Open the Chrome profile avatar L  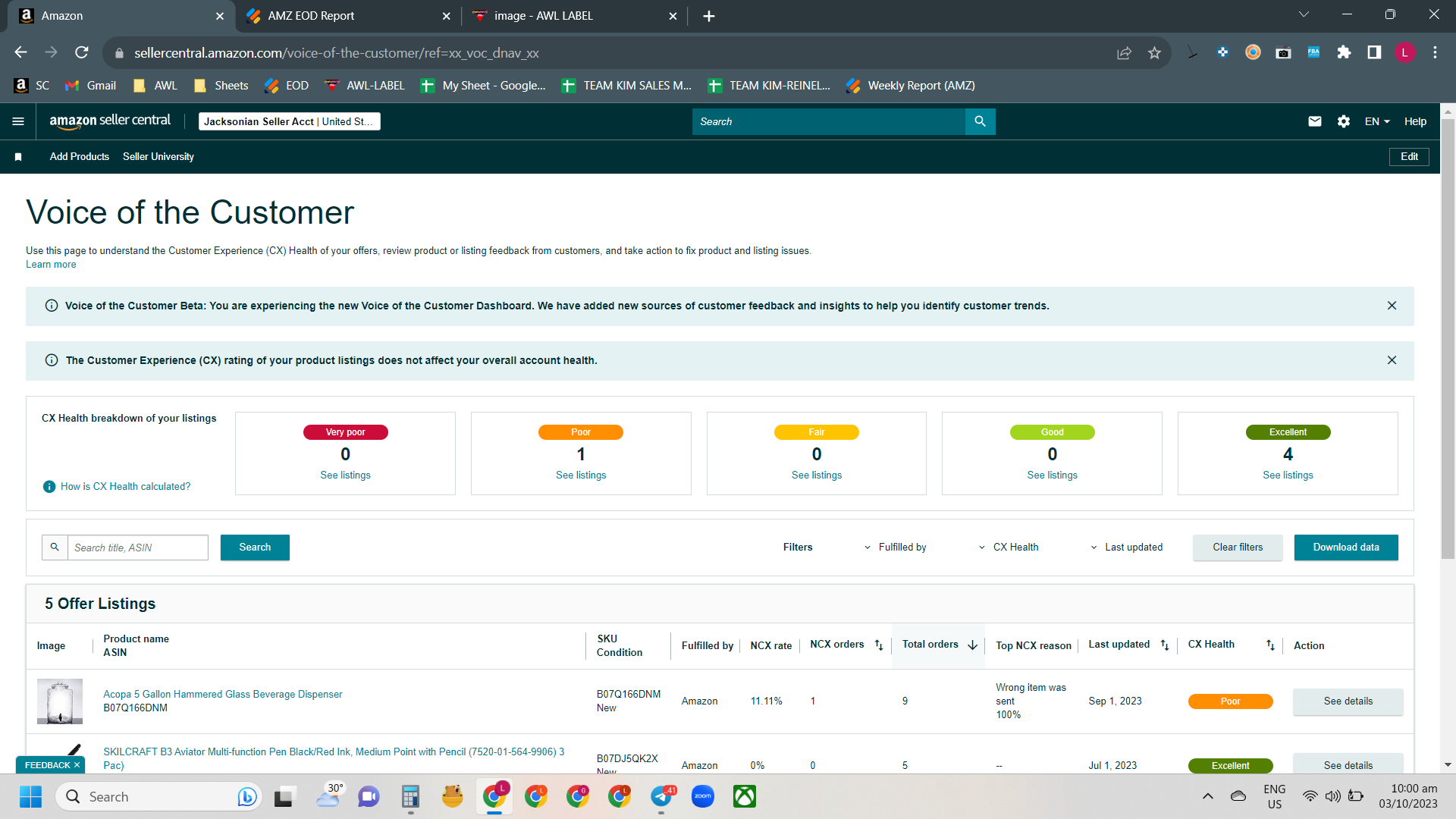(1404, 52)
